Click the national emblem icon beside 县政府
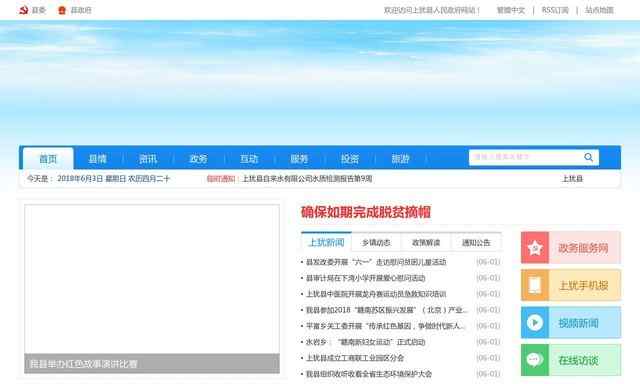640x384 pixels. [62, 10]
